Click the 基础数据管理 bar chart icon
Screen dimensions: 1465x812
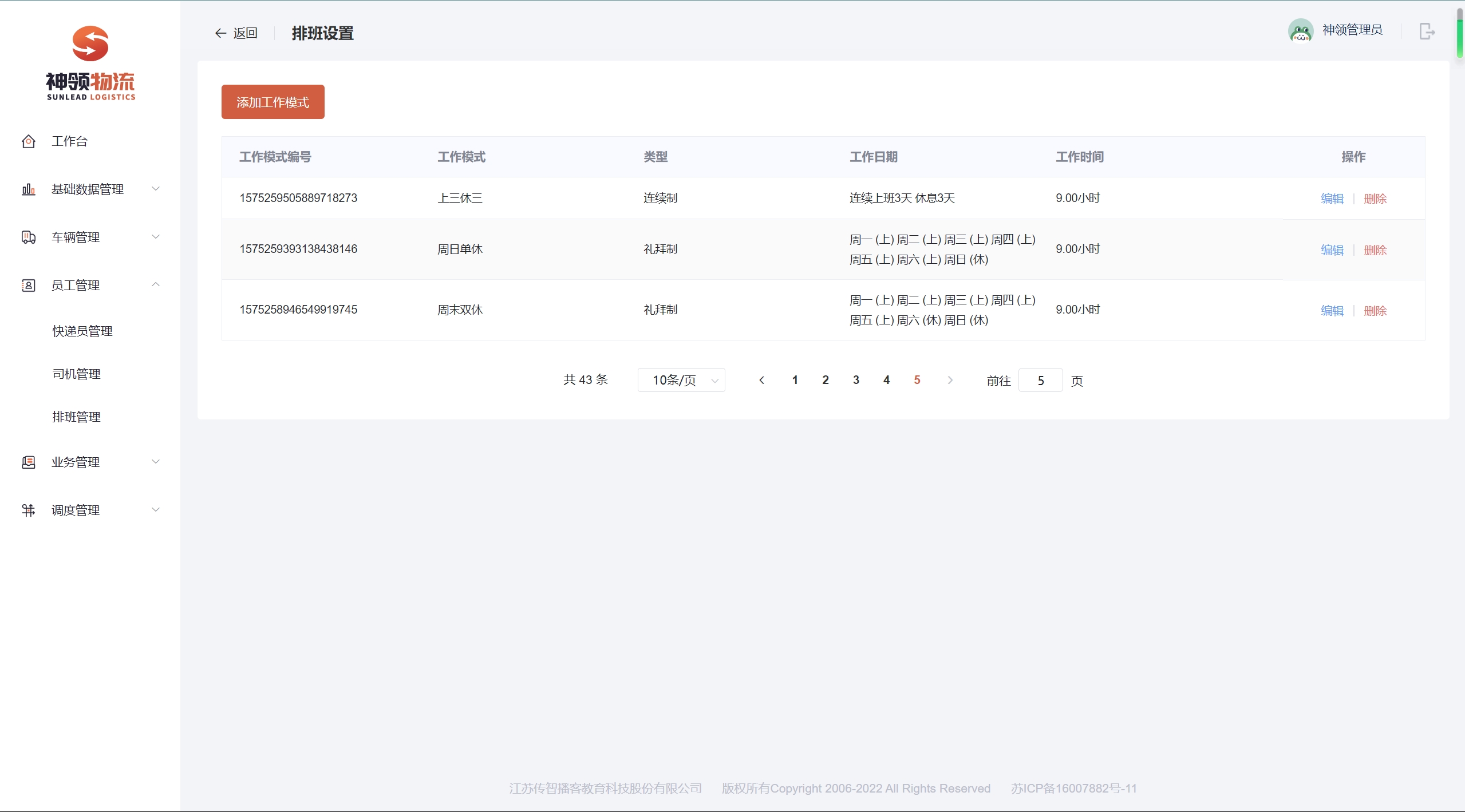coord(29,189)
